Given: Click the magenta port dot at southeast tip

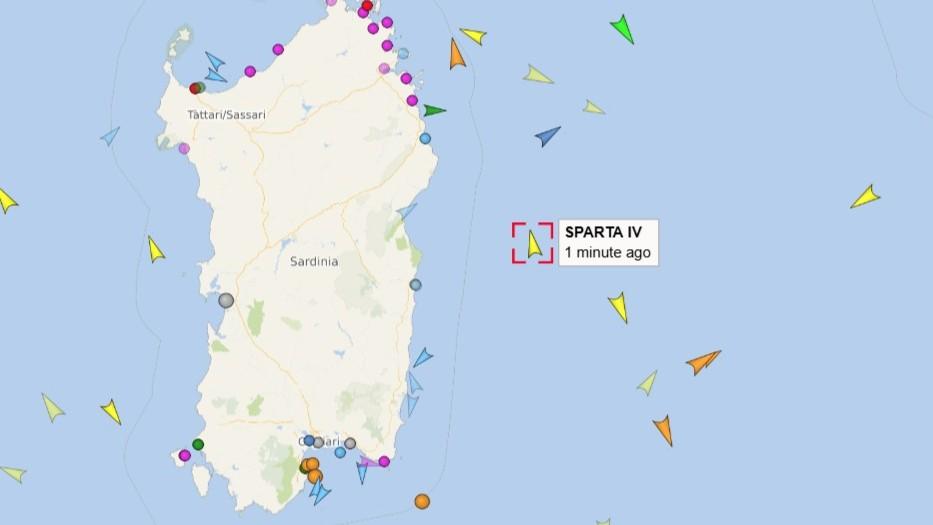Looking at the screenshot, I should [x=384, y=461].
